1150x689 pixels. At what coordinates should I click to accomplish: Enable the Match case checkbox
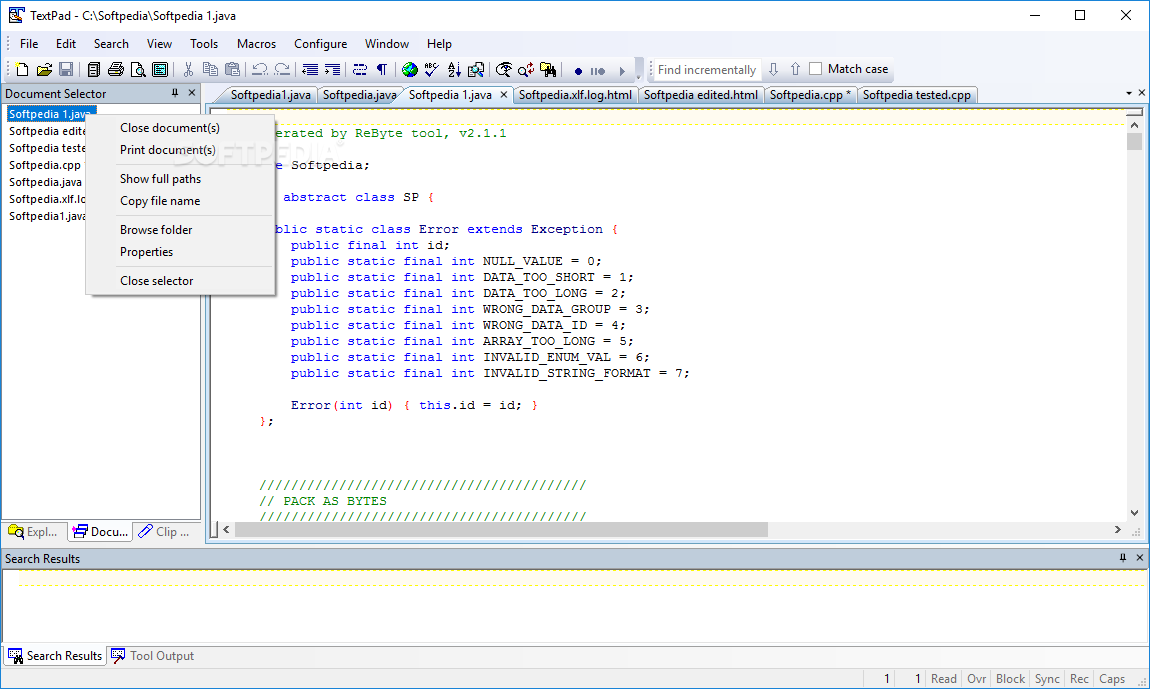click(x=816, y=69)
